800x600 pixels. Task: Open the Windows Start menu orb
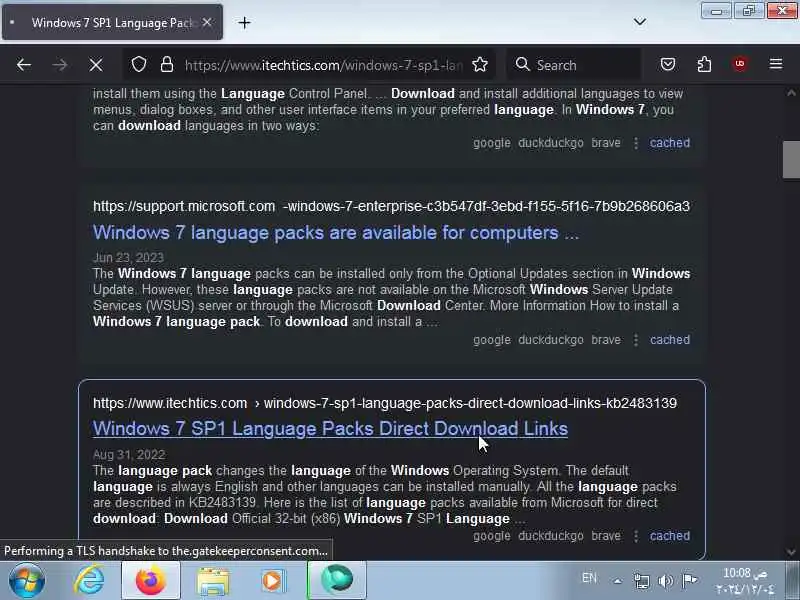pyautogui.click(x=26, y=580)
